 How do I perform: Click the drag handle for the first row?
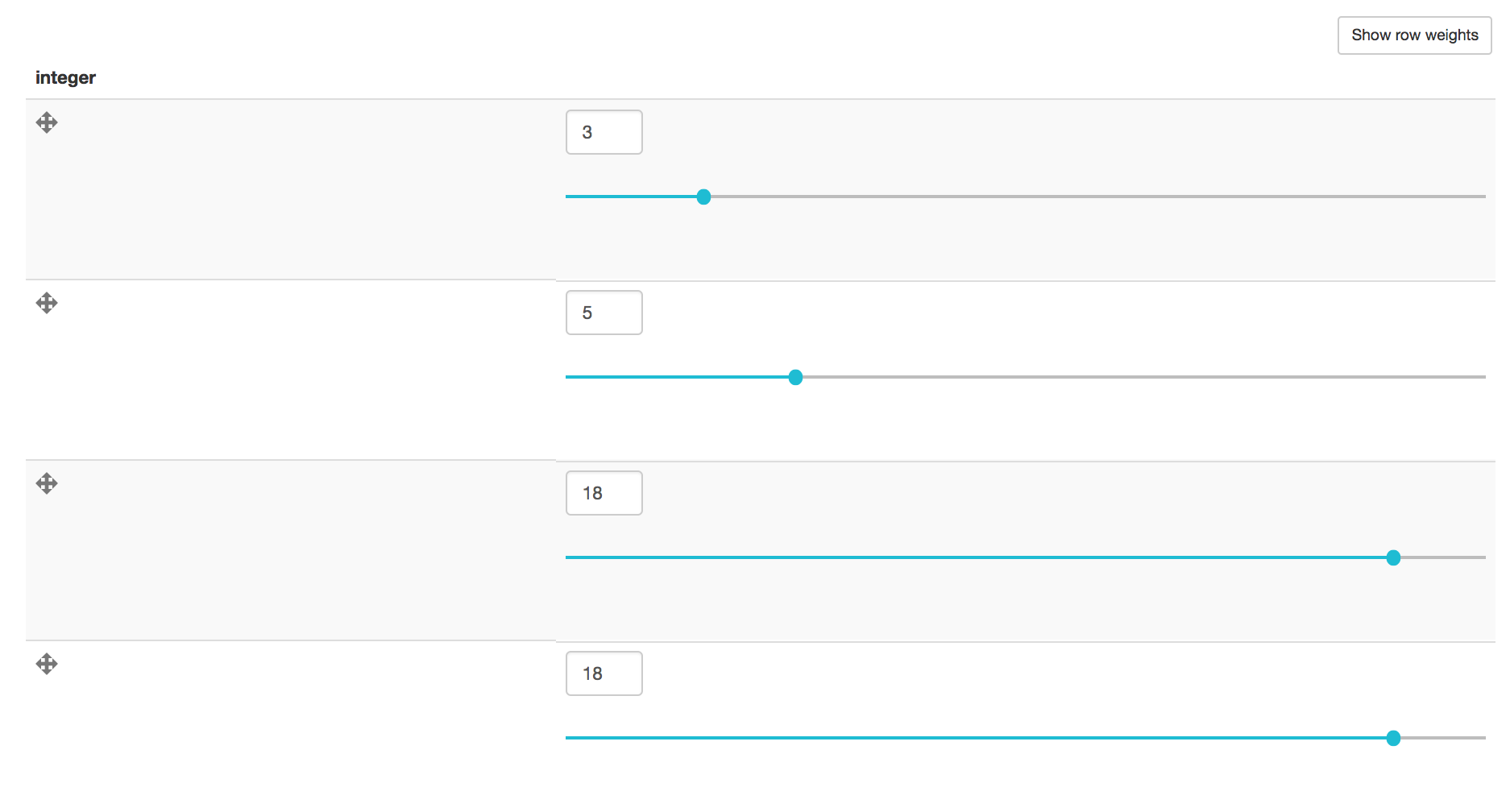click(x=47, y=123)
